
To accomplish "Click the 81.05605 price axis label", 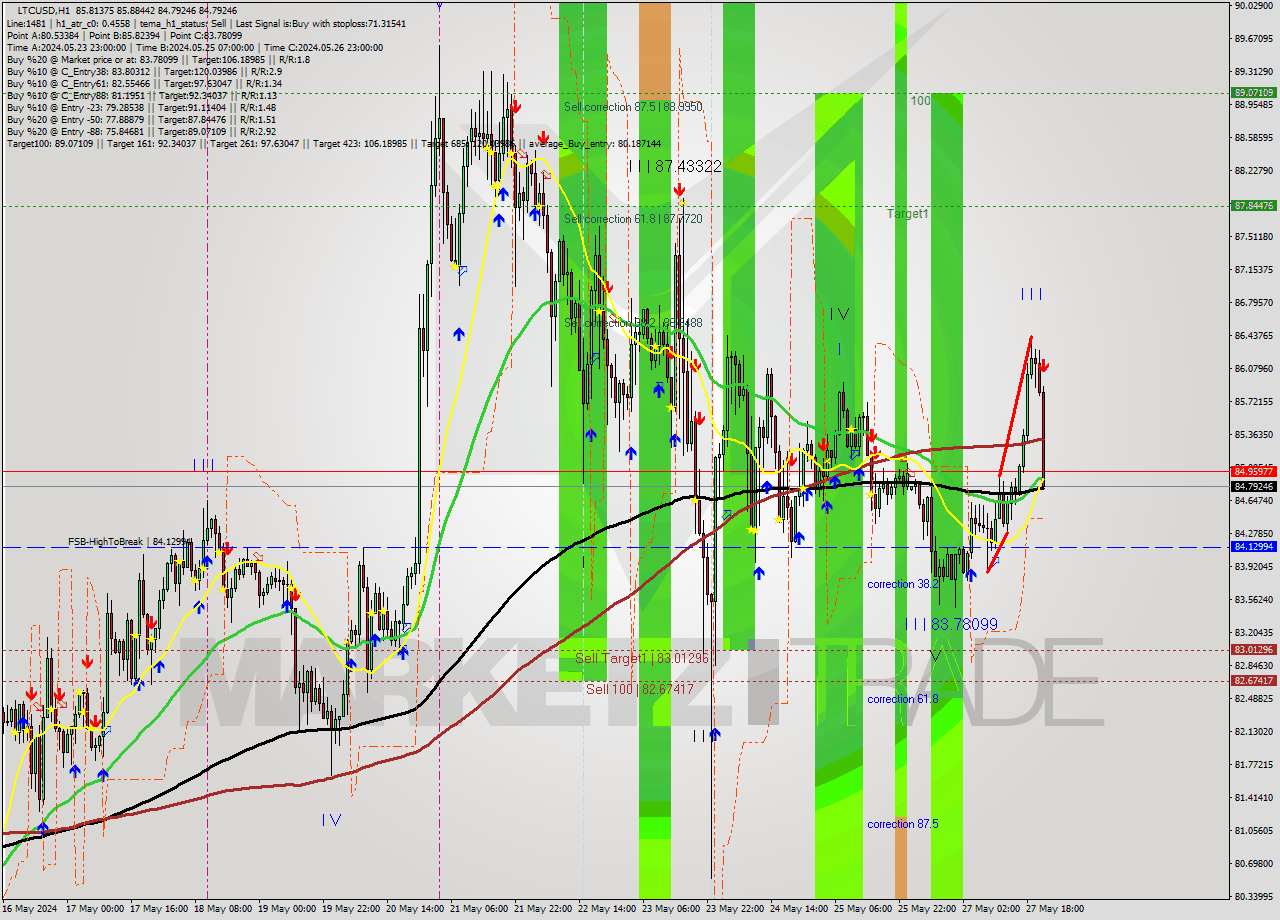I will (x=1253, y=831).
